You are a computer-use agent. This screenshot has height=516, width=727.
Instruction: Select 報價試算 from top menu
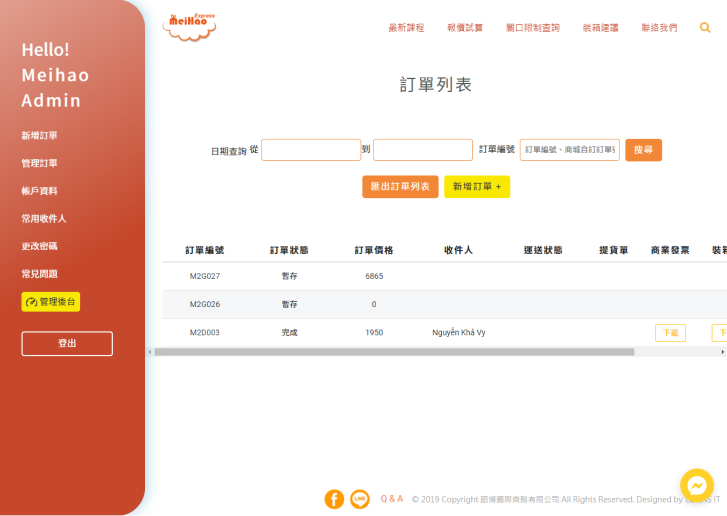coord(465,28)
